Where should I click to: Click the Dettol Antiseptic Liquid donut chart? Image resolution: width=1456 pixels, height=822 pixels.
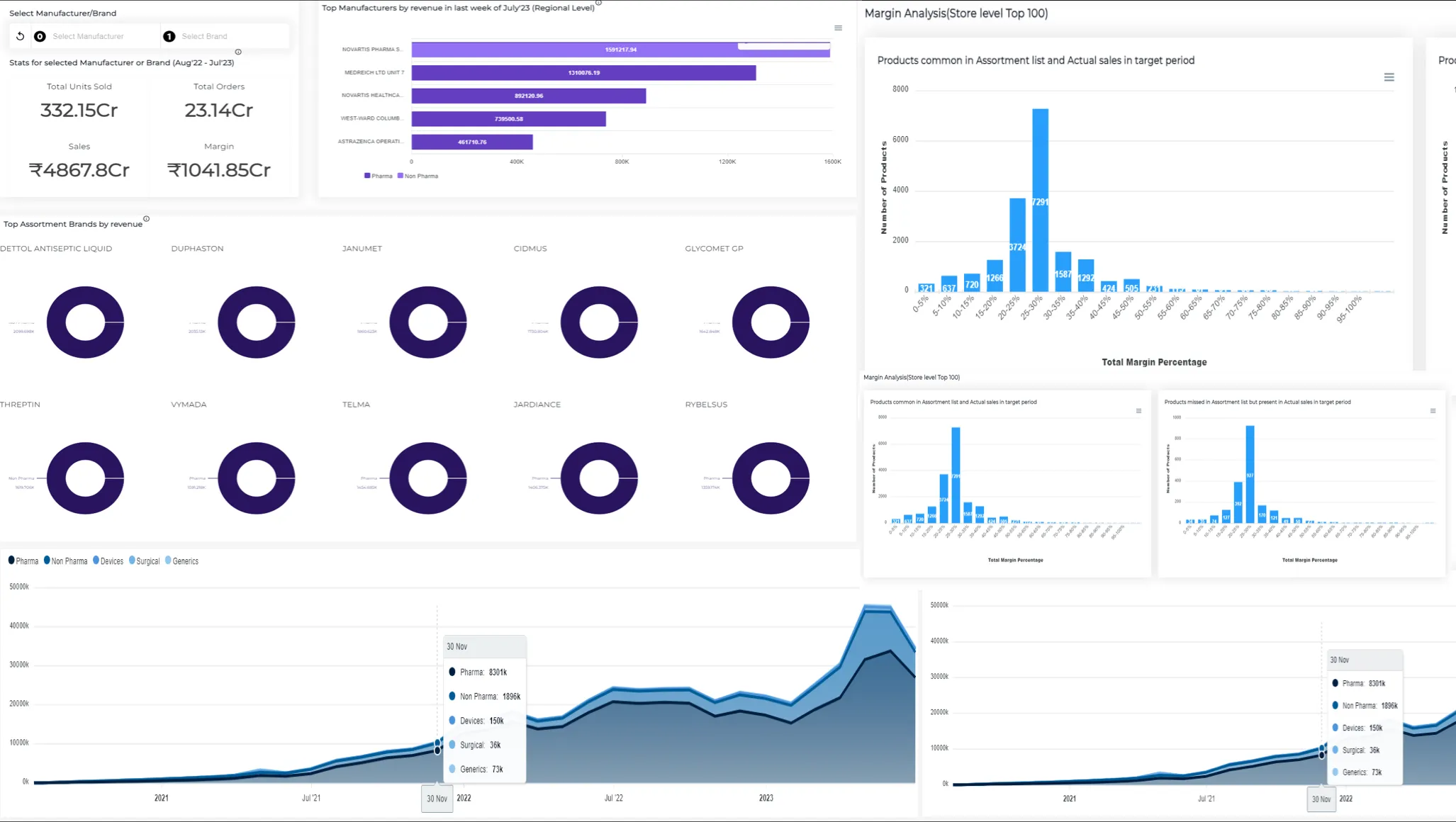point(85,322)
